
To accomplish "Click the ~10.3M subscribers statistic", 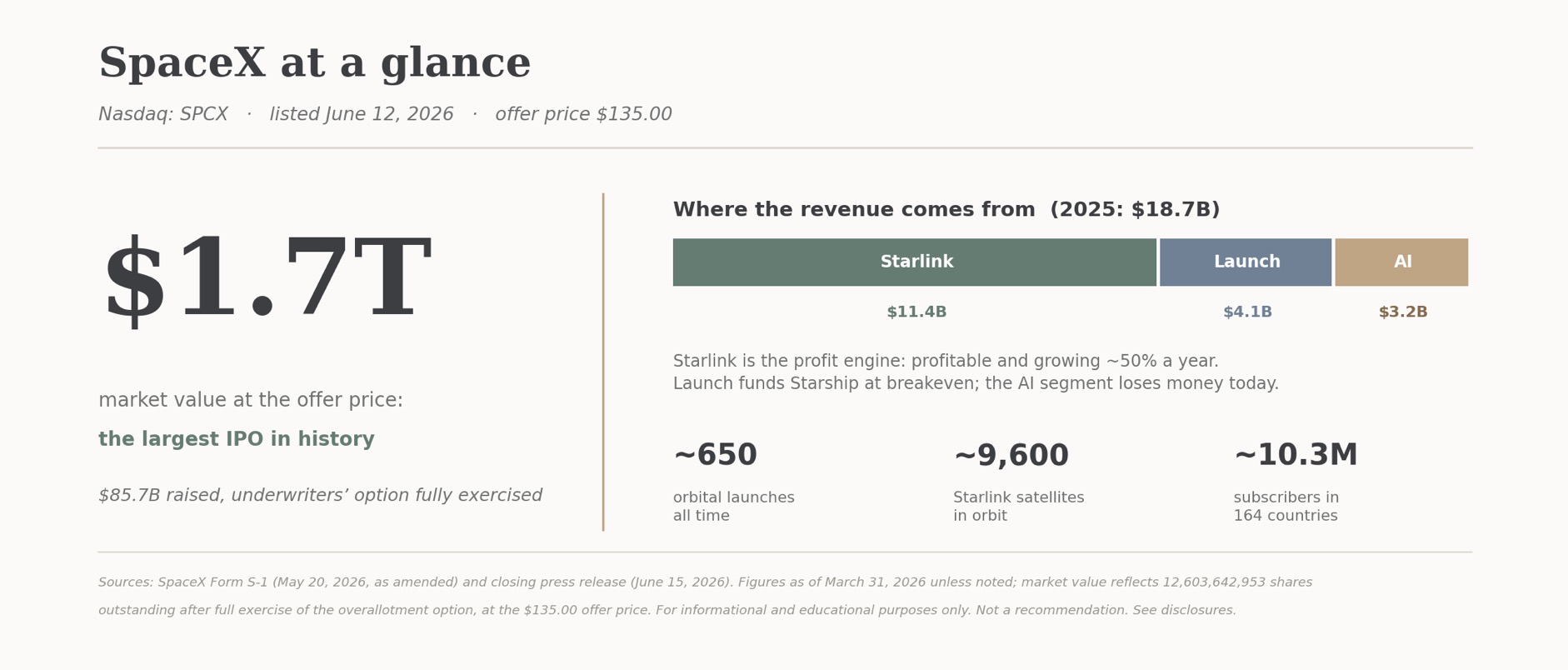I will (x=1296, y=456).
